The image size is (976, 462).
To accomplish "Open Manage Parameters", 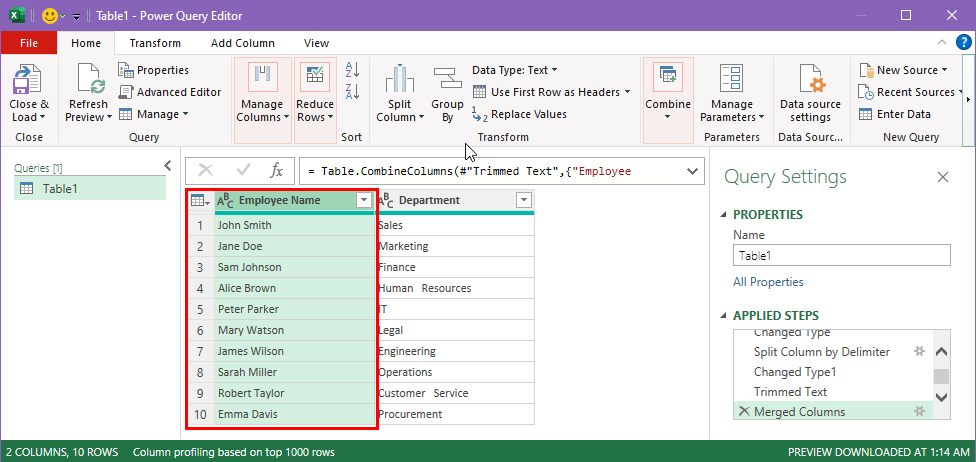I will point(731,93).
